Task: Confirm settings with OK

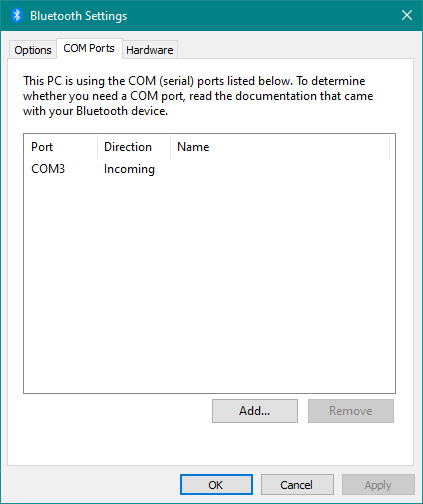Action: click(216, 485)
